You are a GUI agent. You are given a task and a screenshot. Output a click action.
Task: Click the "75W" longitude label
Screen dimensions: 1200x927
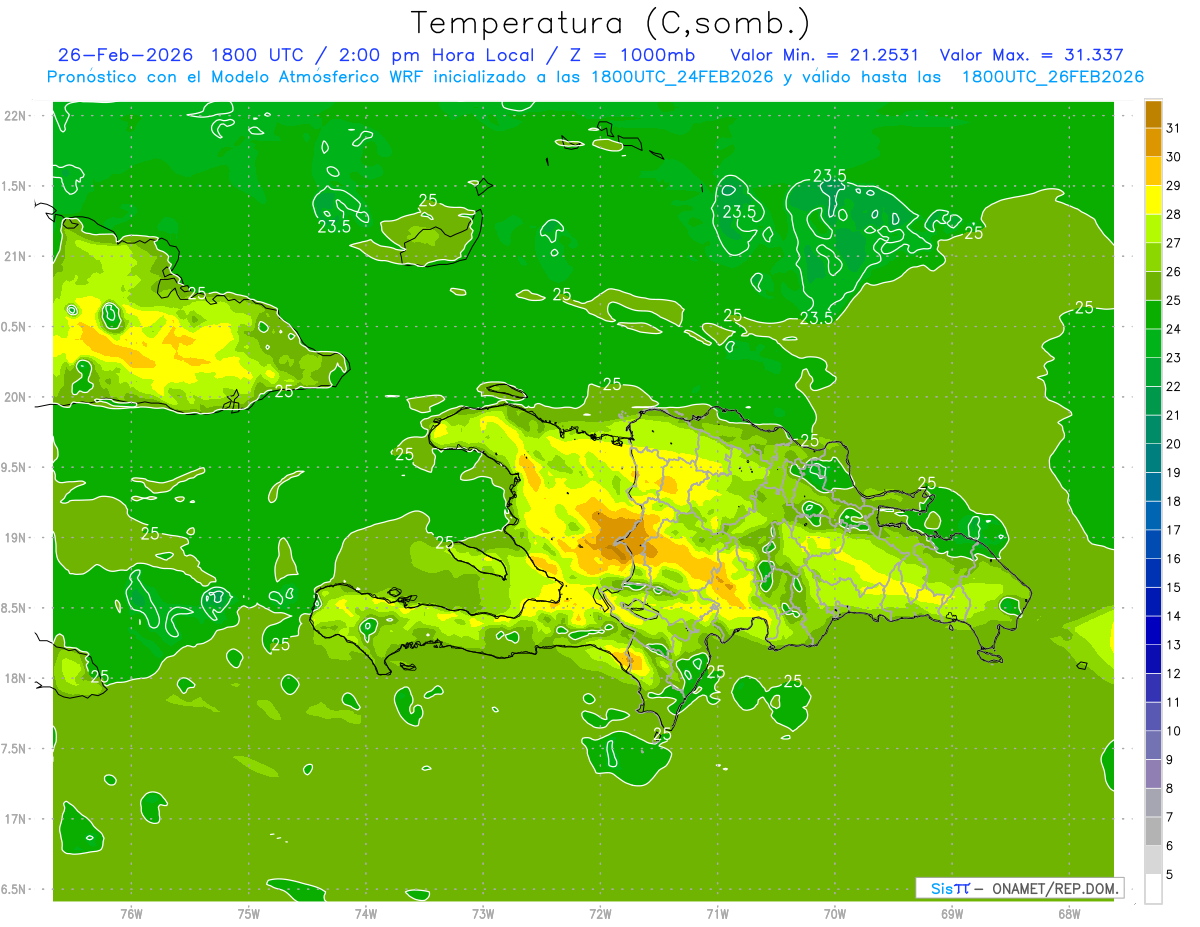(249, 913)
